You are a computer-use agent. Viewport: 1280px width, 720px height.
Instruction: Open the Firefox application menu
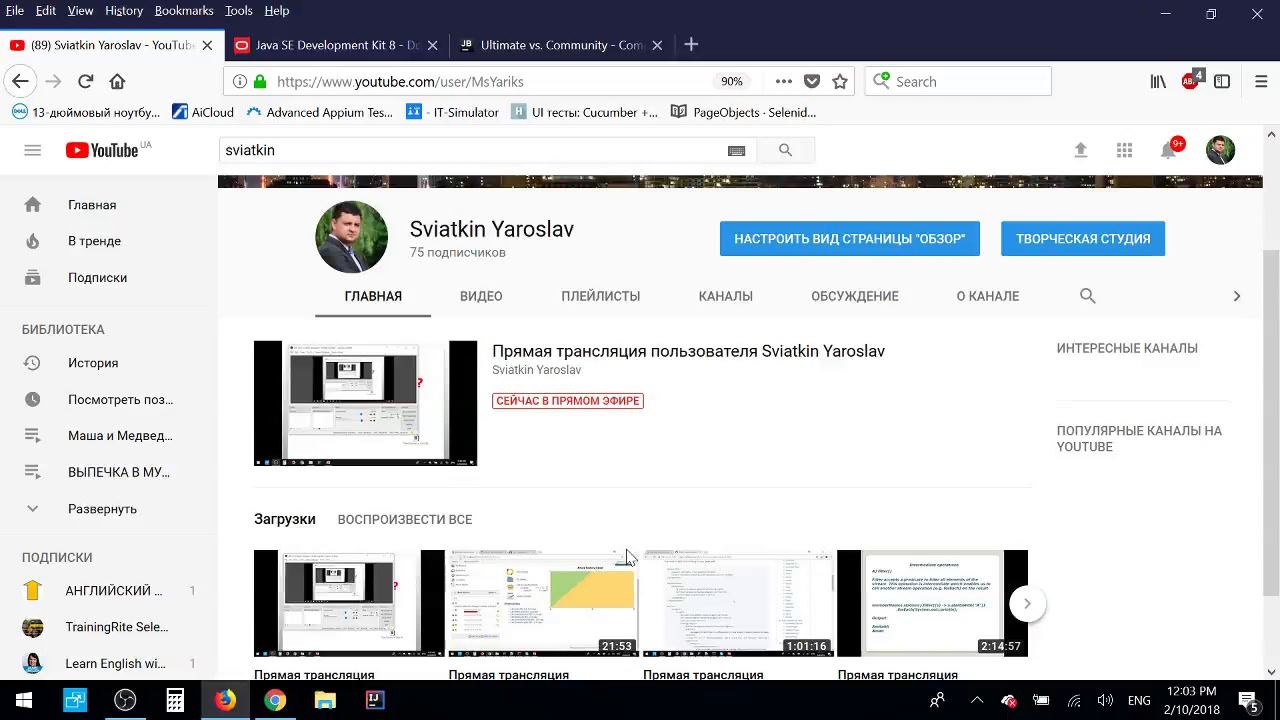click(x=1260, y=82)
